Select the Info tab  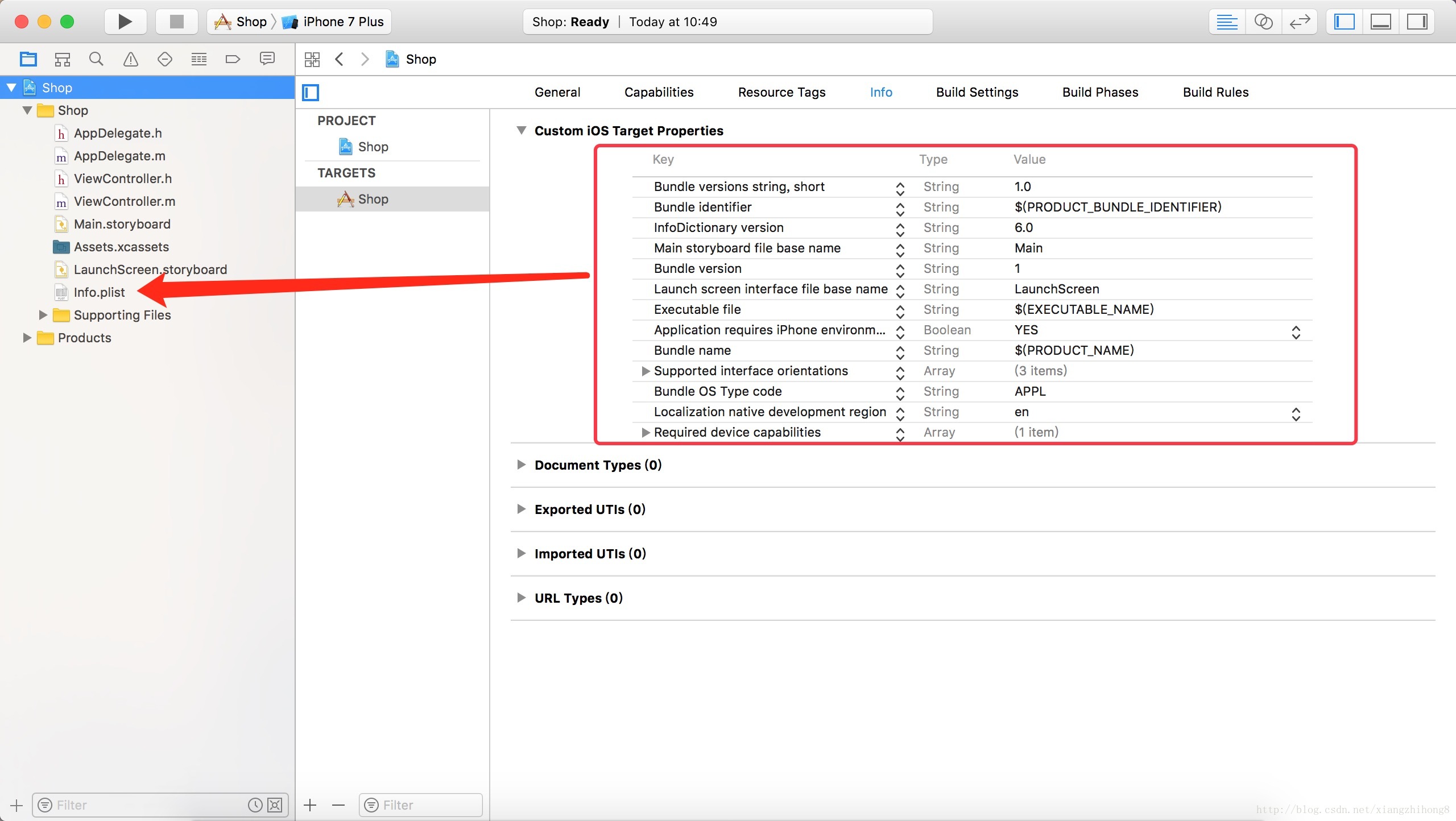(881, 92)
